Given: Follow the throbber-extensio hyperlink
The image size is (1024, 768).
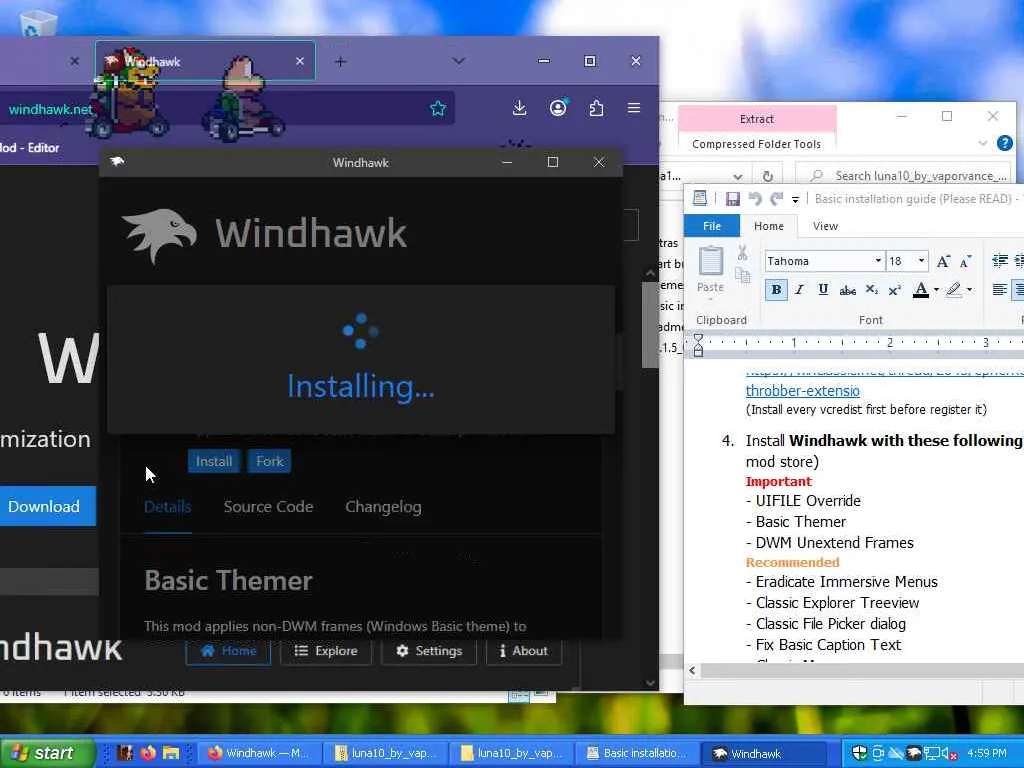Looking at the screenshot, I should point(803,391).
